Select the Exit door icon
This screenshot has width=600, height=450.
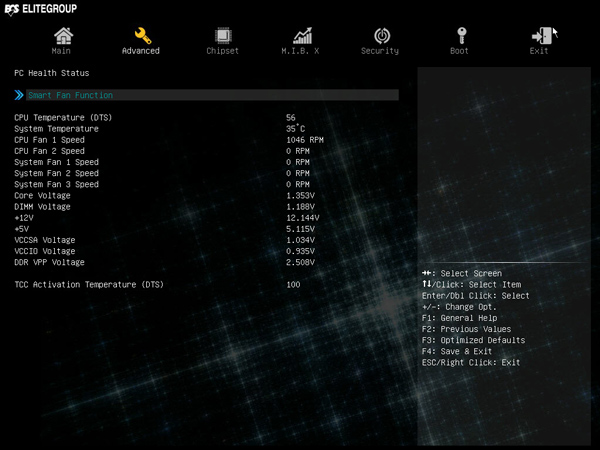click(x=541, y=36)
